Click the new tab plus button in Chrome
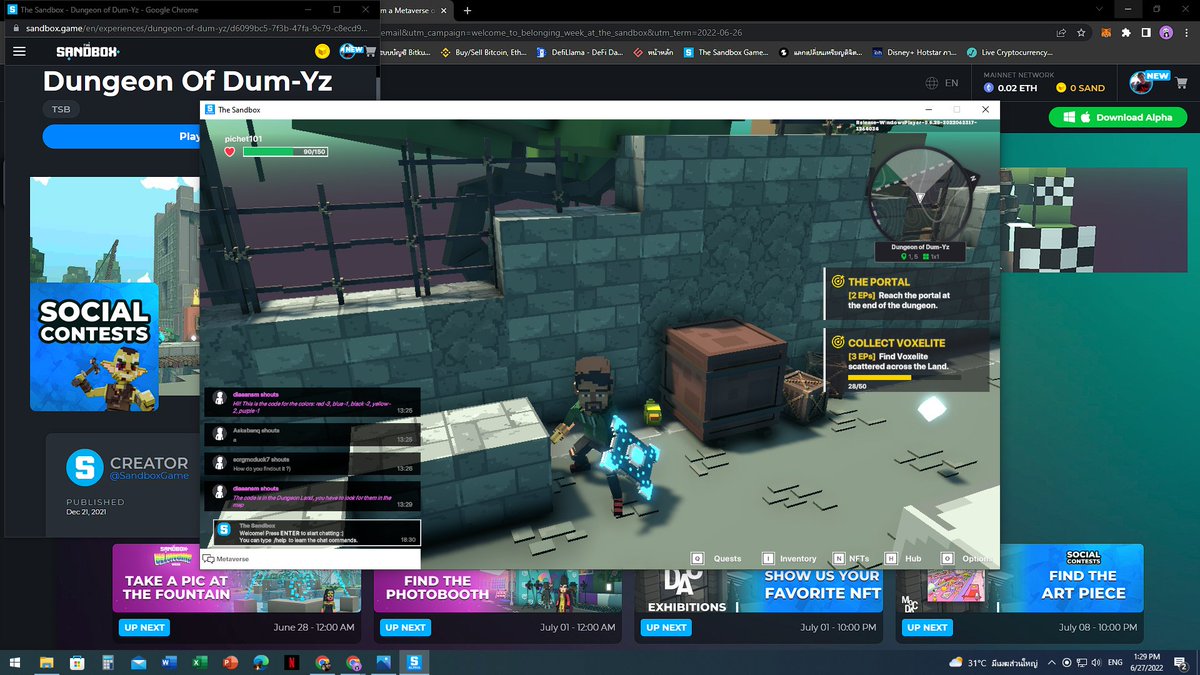The width and height of the screenshot is (1200, 675). [467, 10]
